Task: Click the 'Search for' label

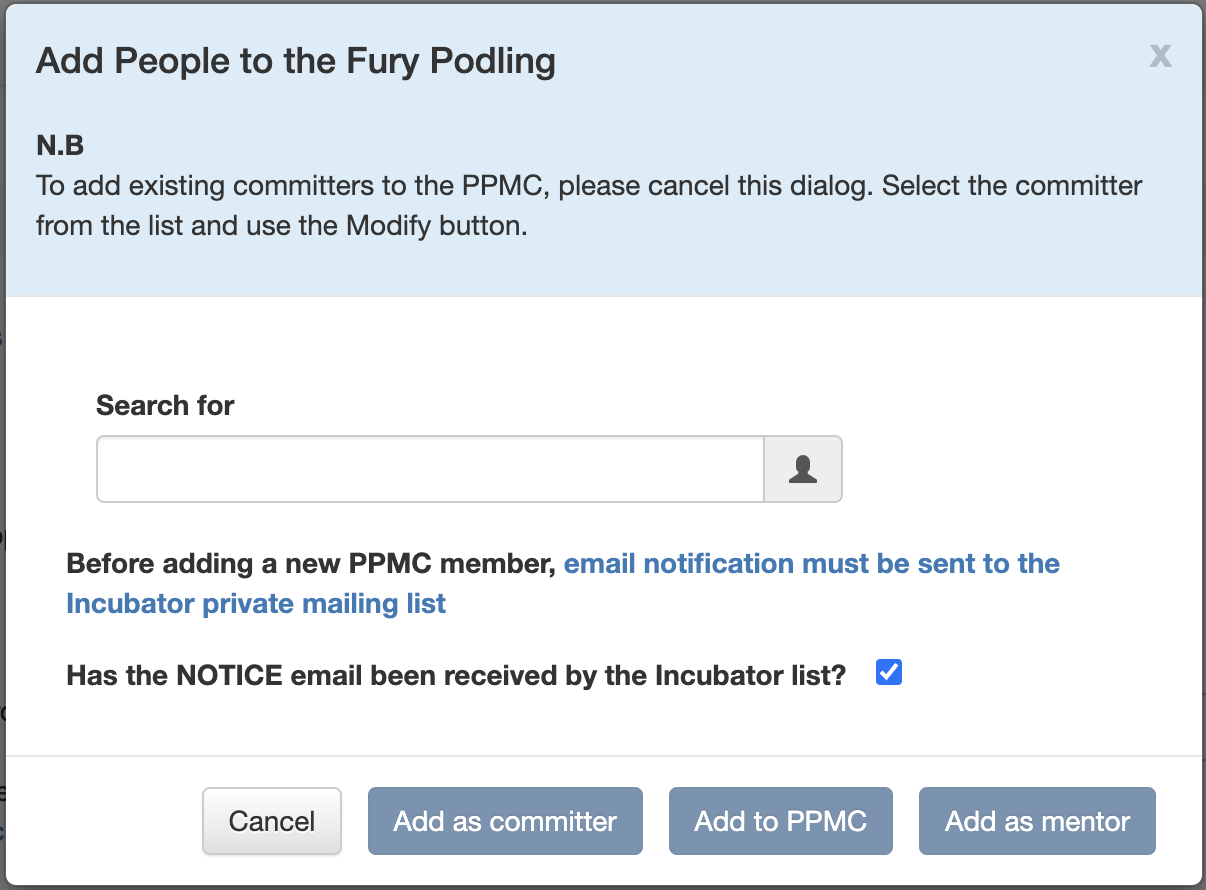Action: point(165,405)
